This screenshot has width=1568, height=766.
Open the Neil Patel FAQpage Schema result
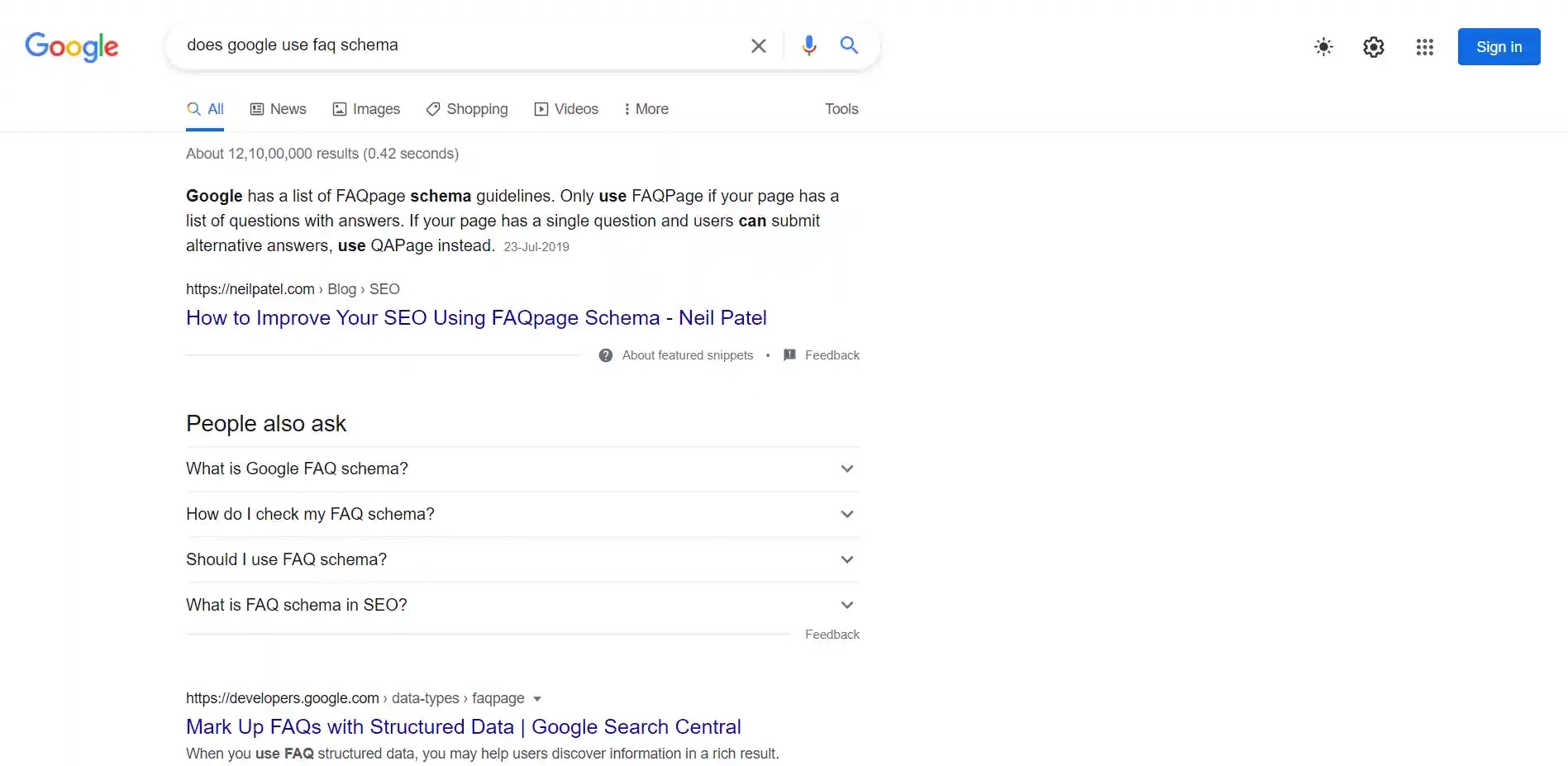pyautogui.click(x=476, y=318)
